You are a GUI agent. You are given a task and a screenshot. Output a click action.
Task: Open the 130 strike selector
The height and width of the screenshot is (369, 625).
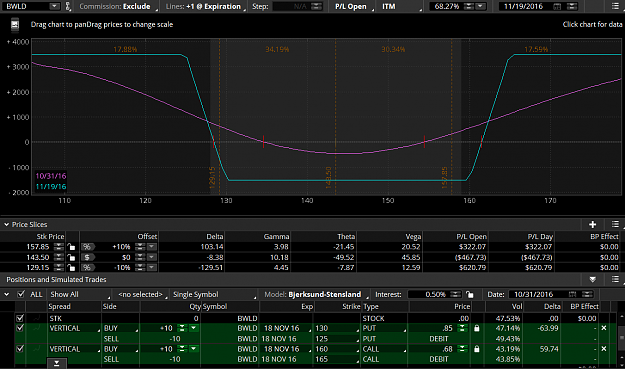(337, 328)
